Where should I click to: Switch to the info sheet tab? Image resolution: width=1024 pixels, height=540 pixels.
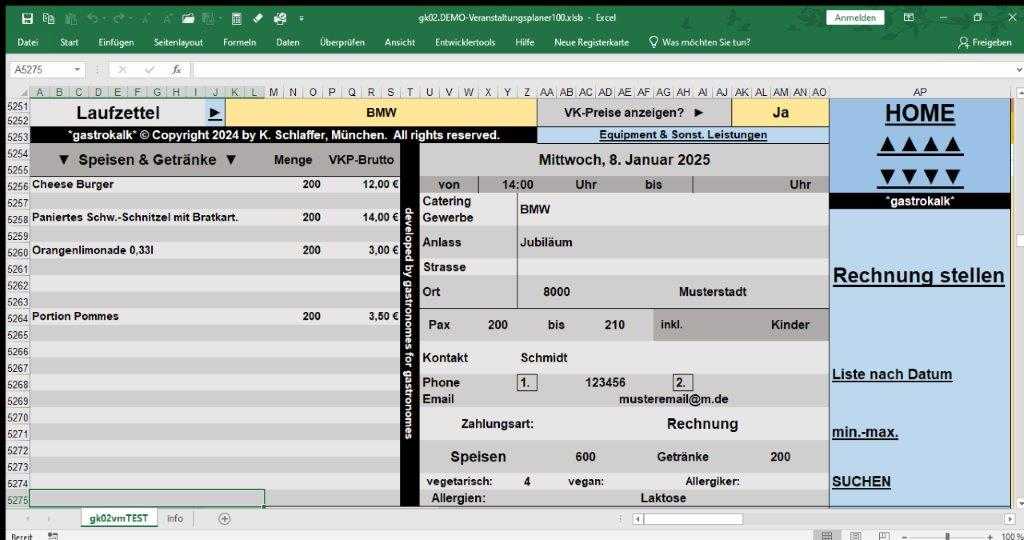coord(175,518)
